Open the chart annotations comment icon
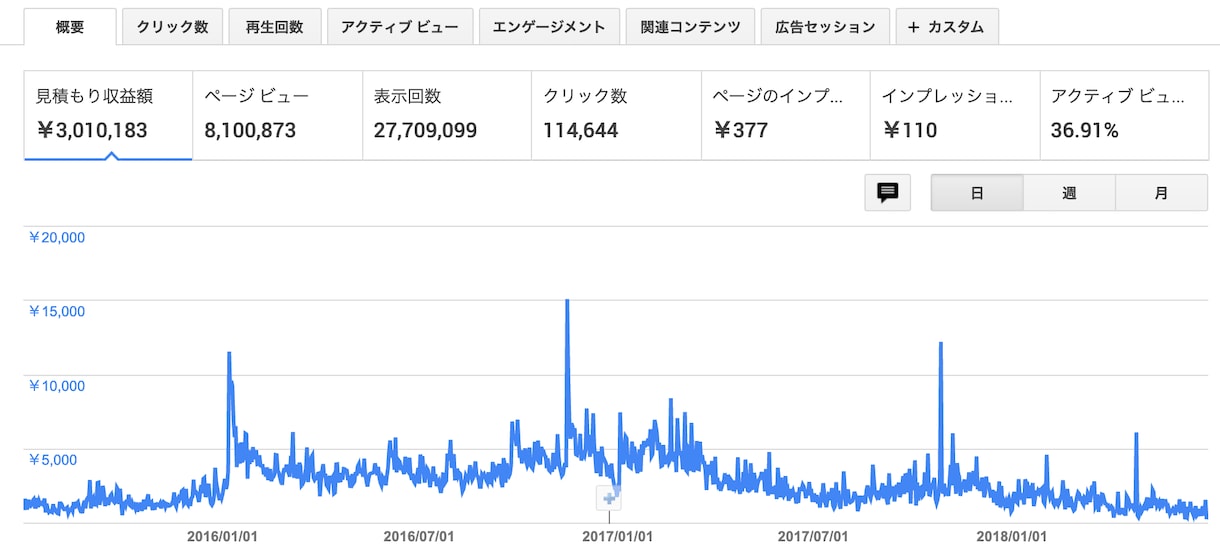This screenshot has width=1220, height=555. coord(888,193)
